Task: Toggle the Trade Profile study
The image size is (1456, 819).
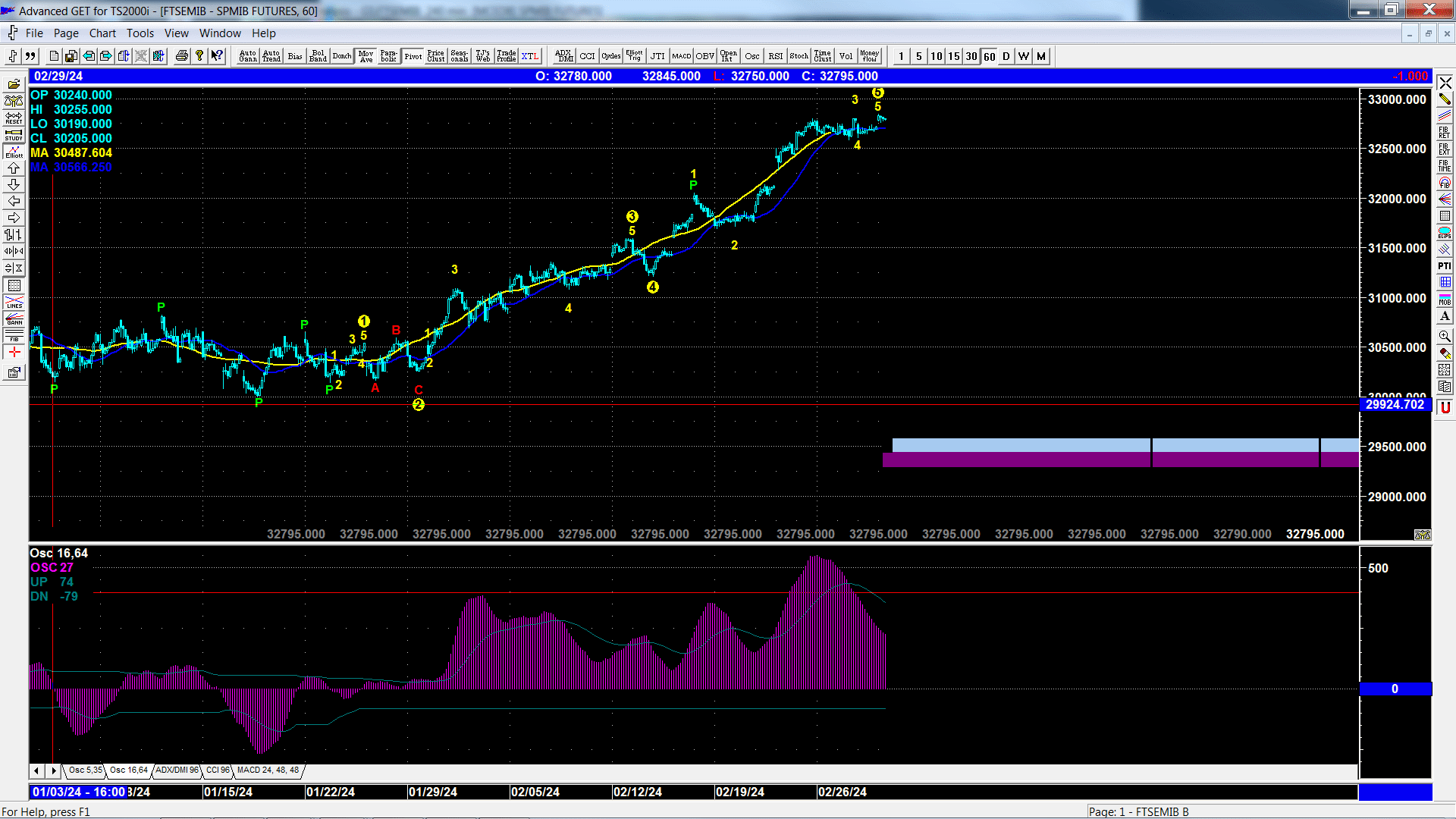Action: tap(507, 56)
